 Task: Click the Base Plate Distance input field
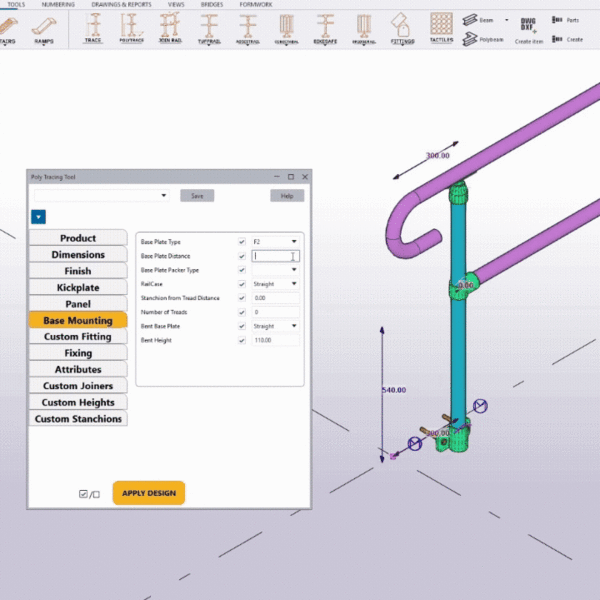click(x=276, y=256)
